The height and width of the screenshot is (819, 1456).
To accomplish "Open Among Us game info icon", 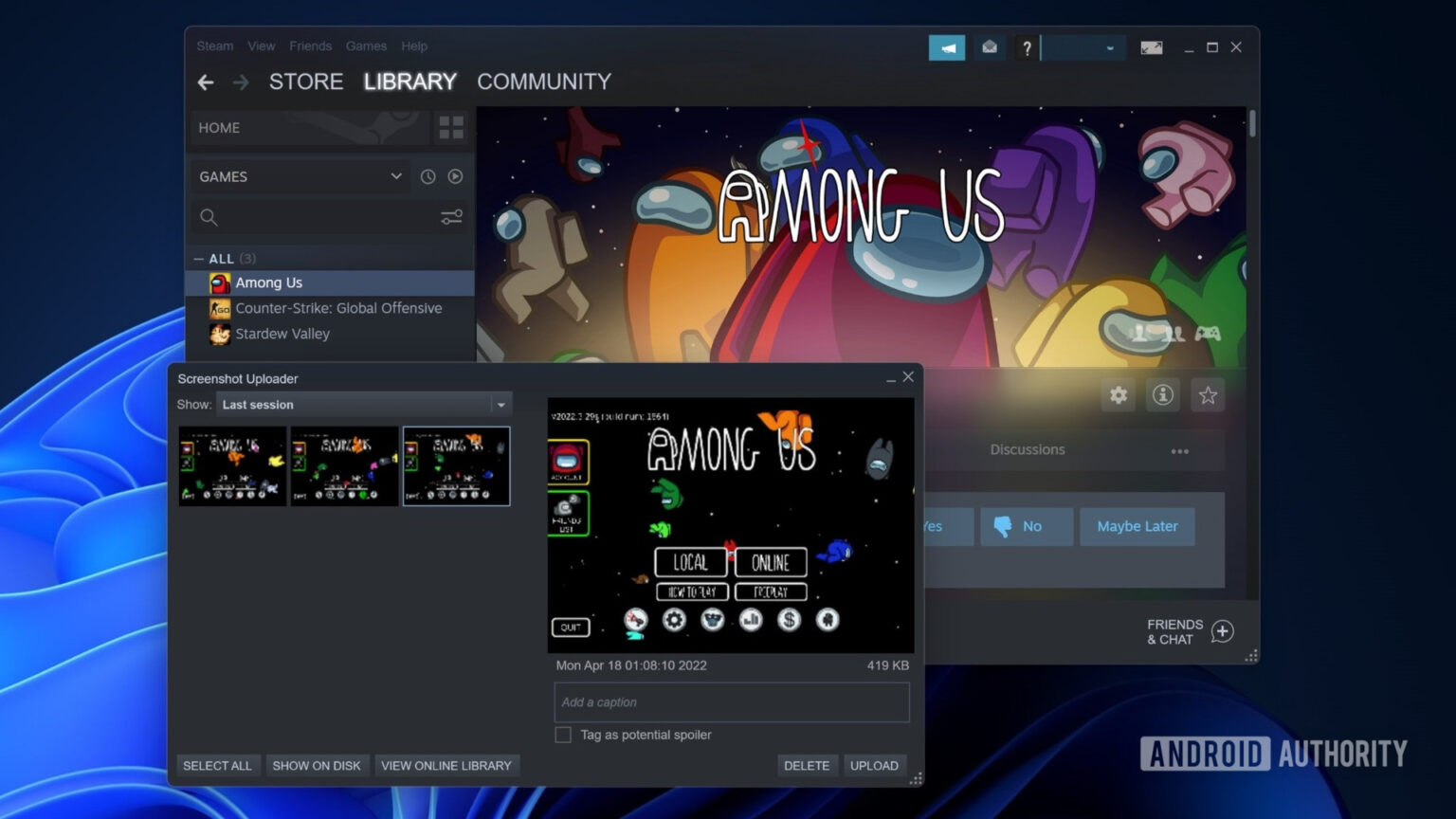I will 1163,395.
